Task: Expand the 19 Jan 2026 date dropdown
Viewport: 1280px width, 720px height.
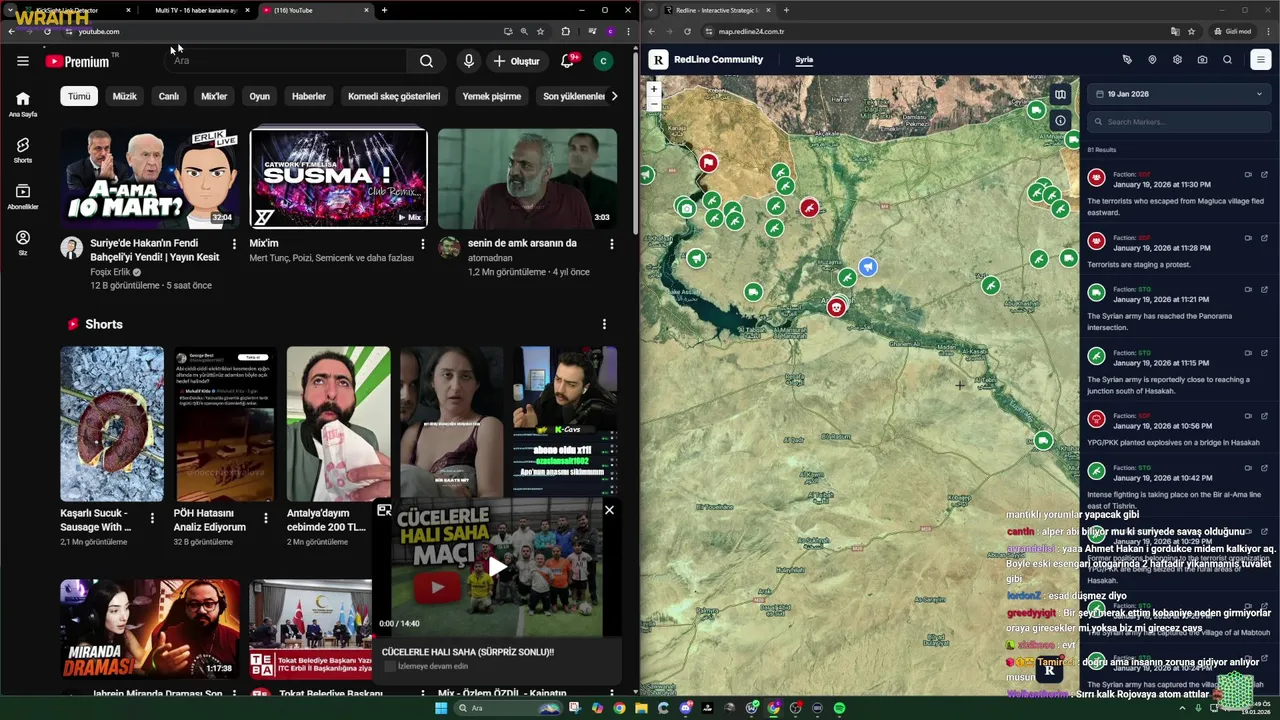Action: pos(1180,94)
